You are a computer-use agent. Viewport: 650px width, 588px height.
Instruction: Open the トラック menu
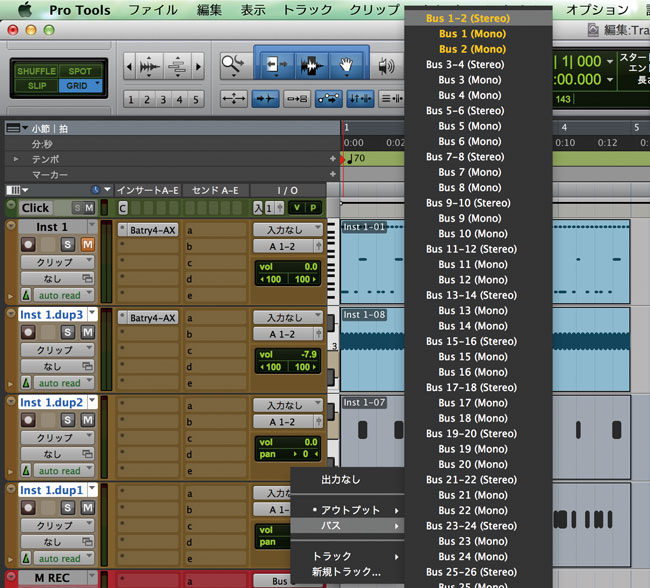[x=307, y=10]
